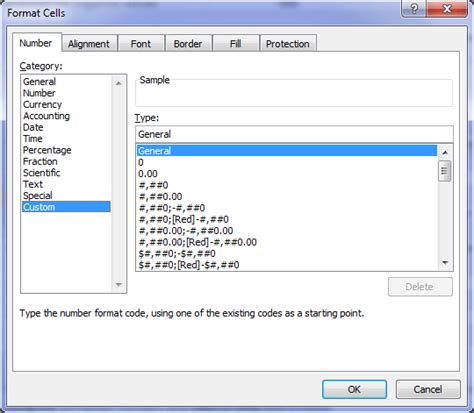
Task: Open the Protection tab
Action: click(x=288, y=44)
